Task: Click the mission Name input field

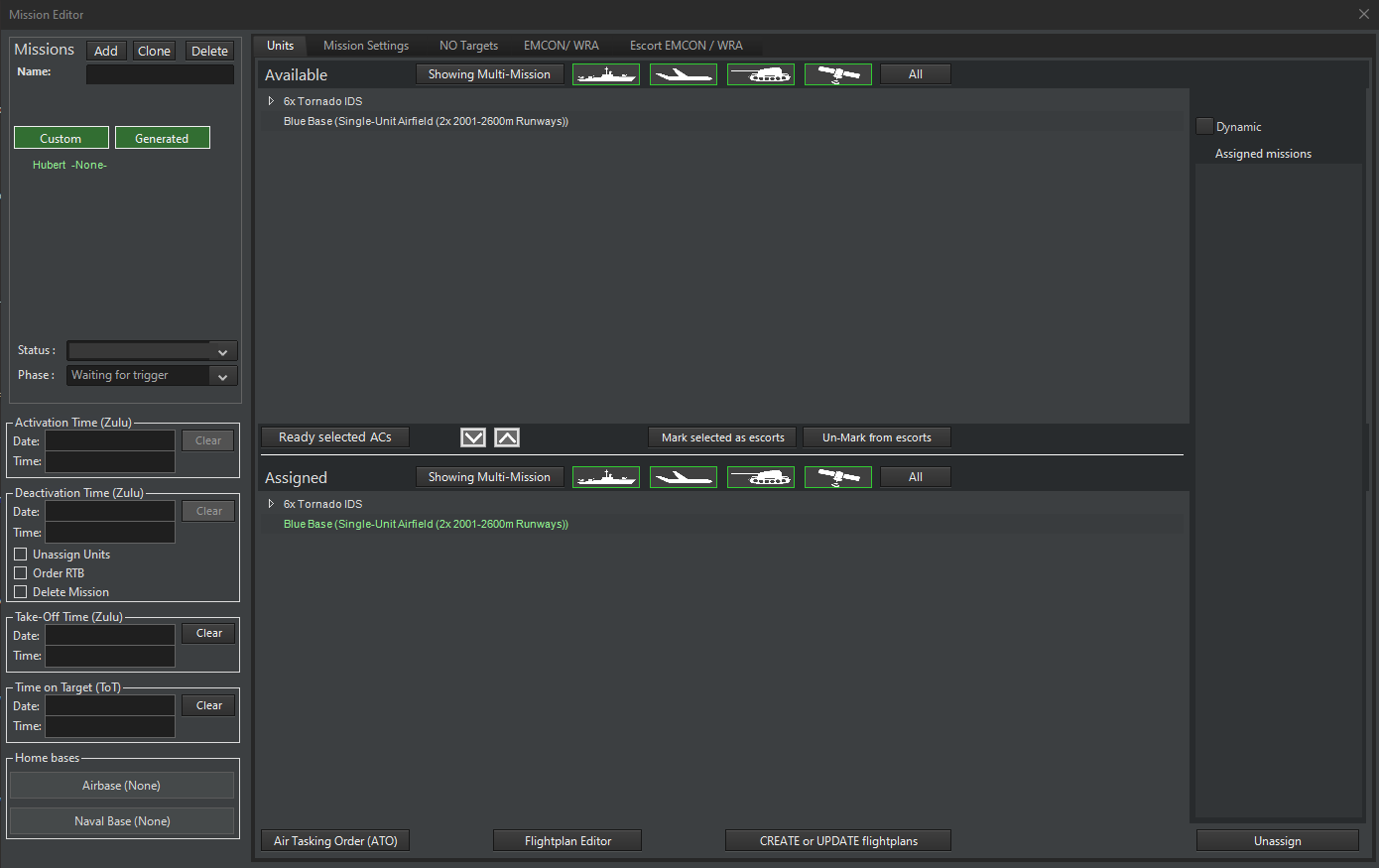Action: click(161, 74)
